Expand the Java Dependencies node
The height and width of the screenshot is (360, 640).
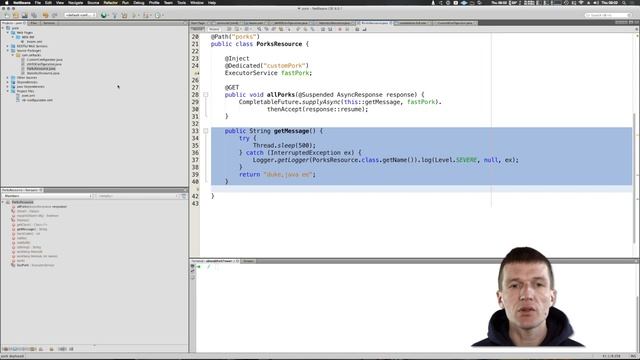point(8,87)
